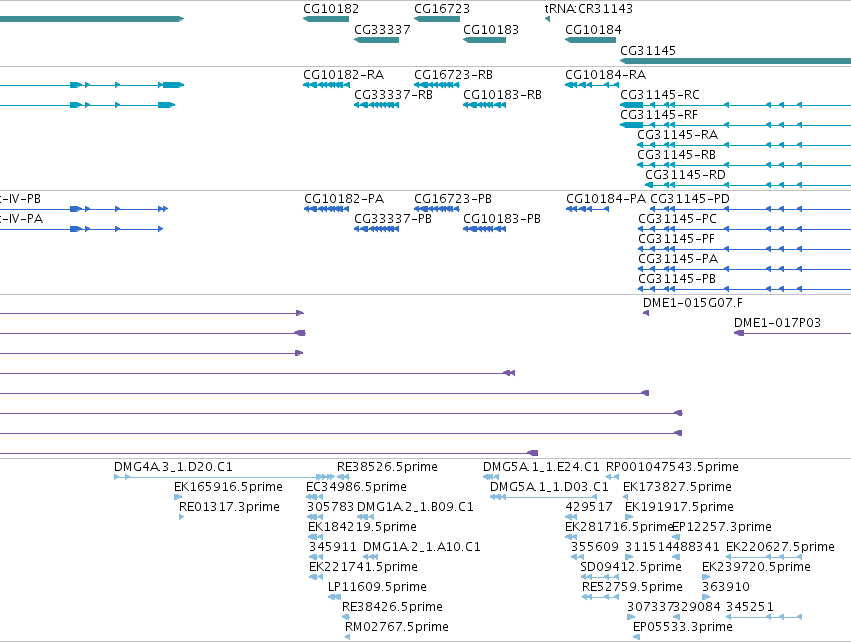
Task: Click the 345251 EST label
Action: 750,607
